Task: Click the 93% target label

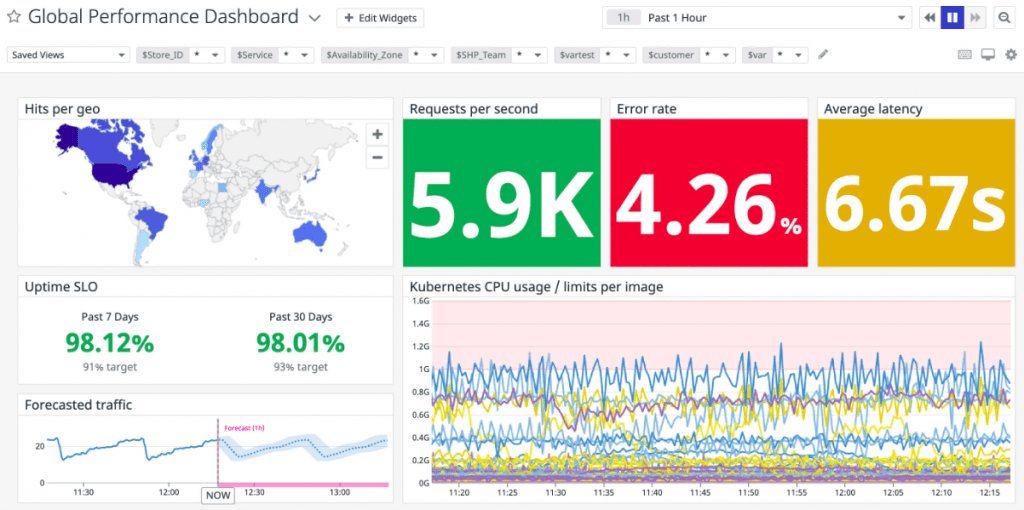Action: click(x=300, y=367)
